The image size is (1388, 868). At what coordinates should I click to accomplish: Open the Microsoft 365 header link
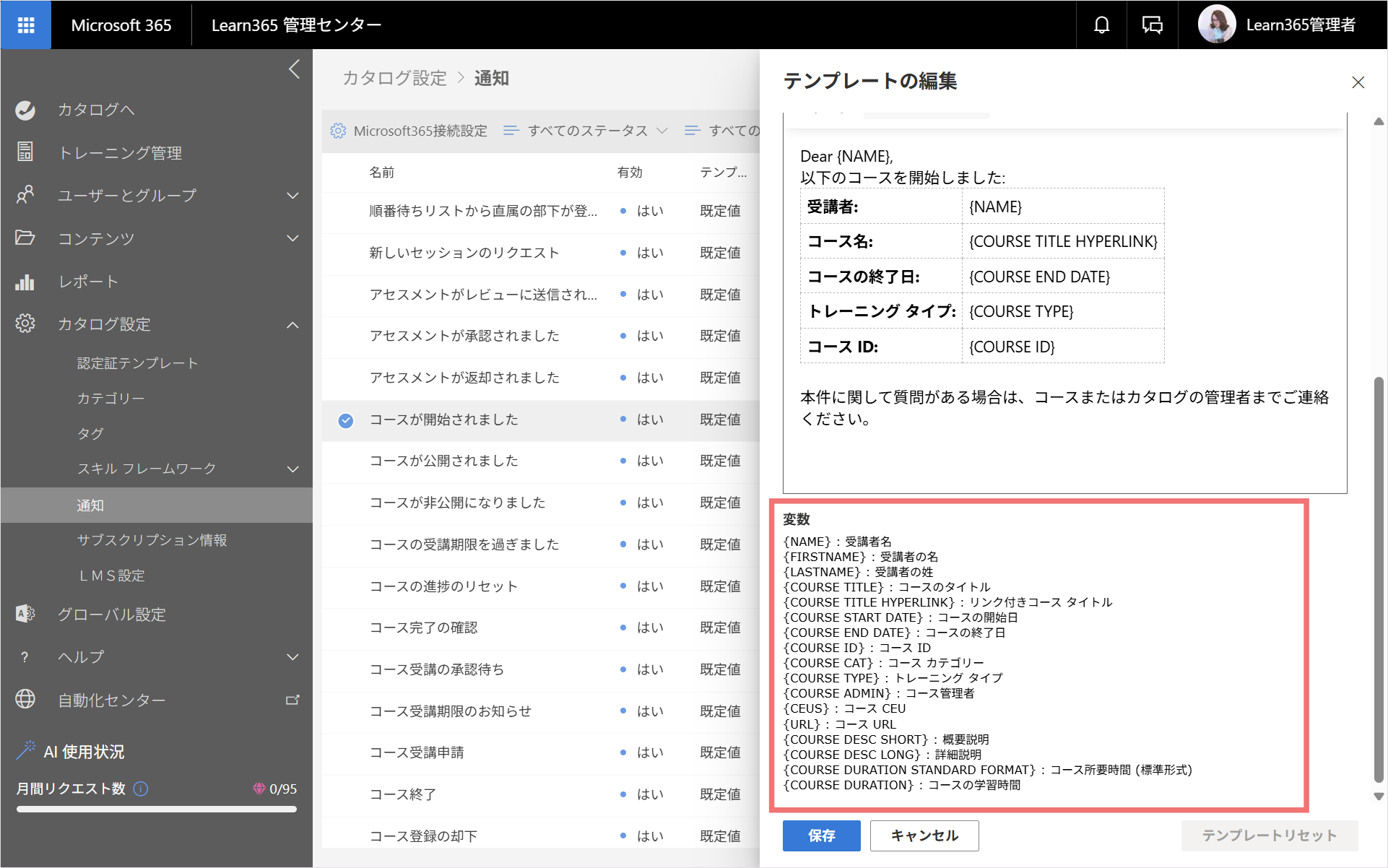pyautogui.click(x=121, y=25)
